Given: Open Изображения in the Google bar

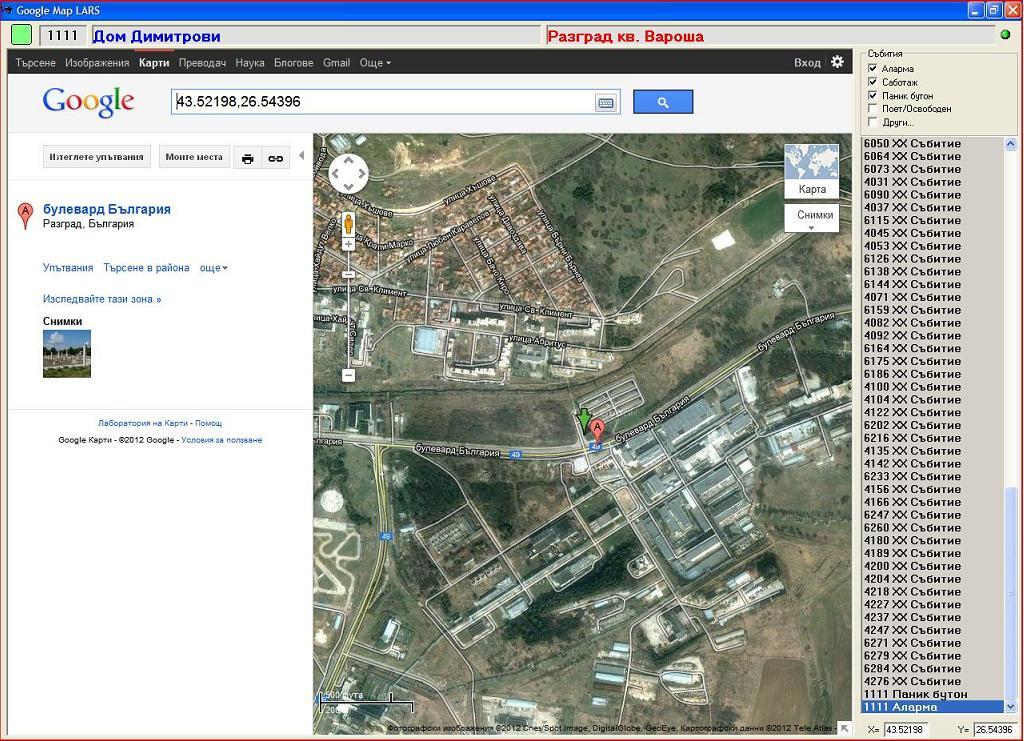Looking at the screenshot, I should 97,63.
